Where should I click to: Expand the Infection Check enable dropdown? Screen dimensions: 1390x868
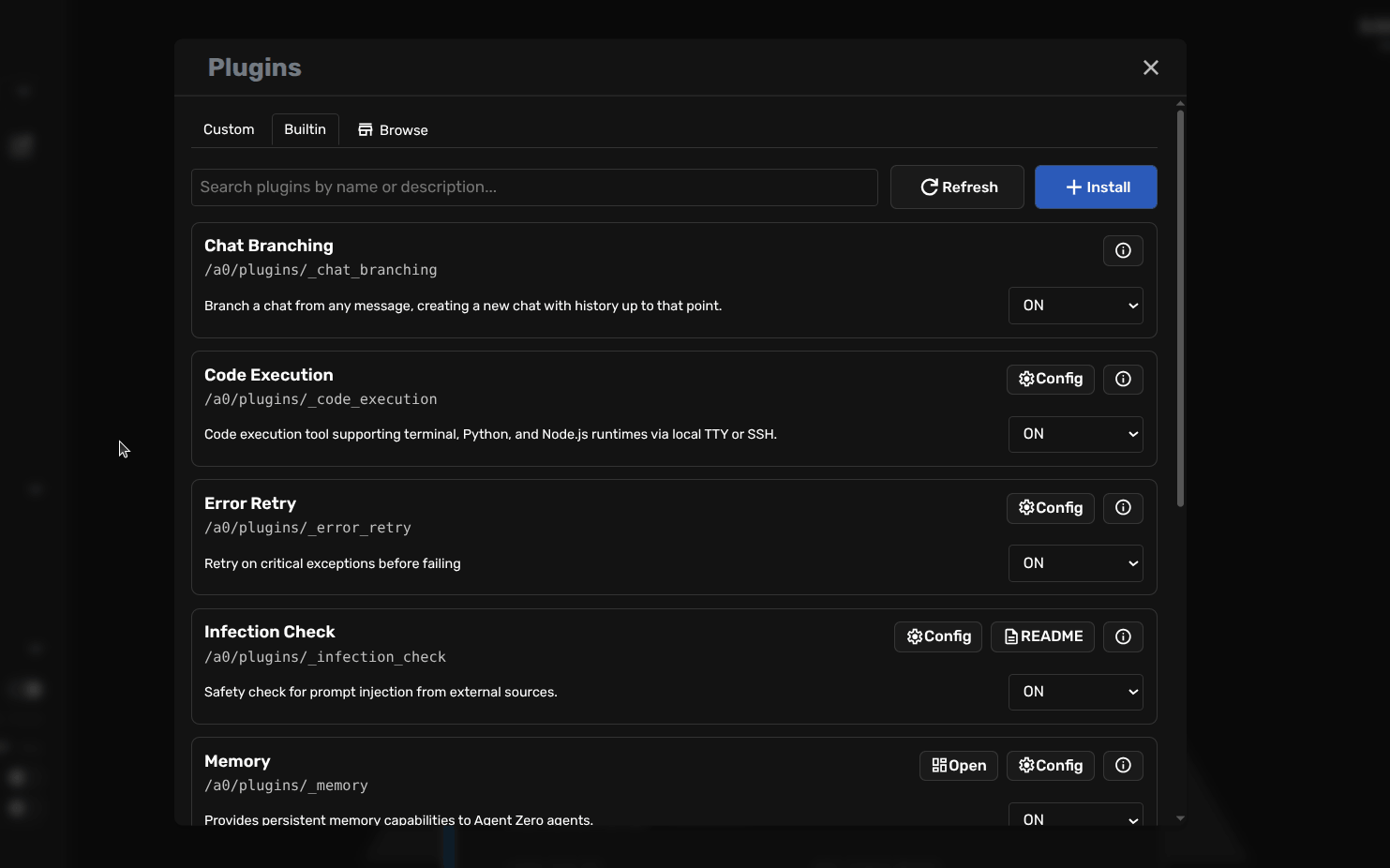[x=1075, y=692]
